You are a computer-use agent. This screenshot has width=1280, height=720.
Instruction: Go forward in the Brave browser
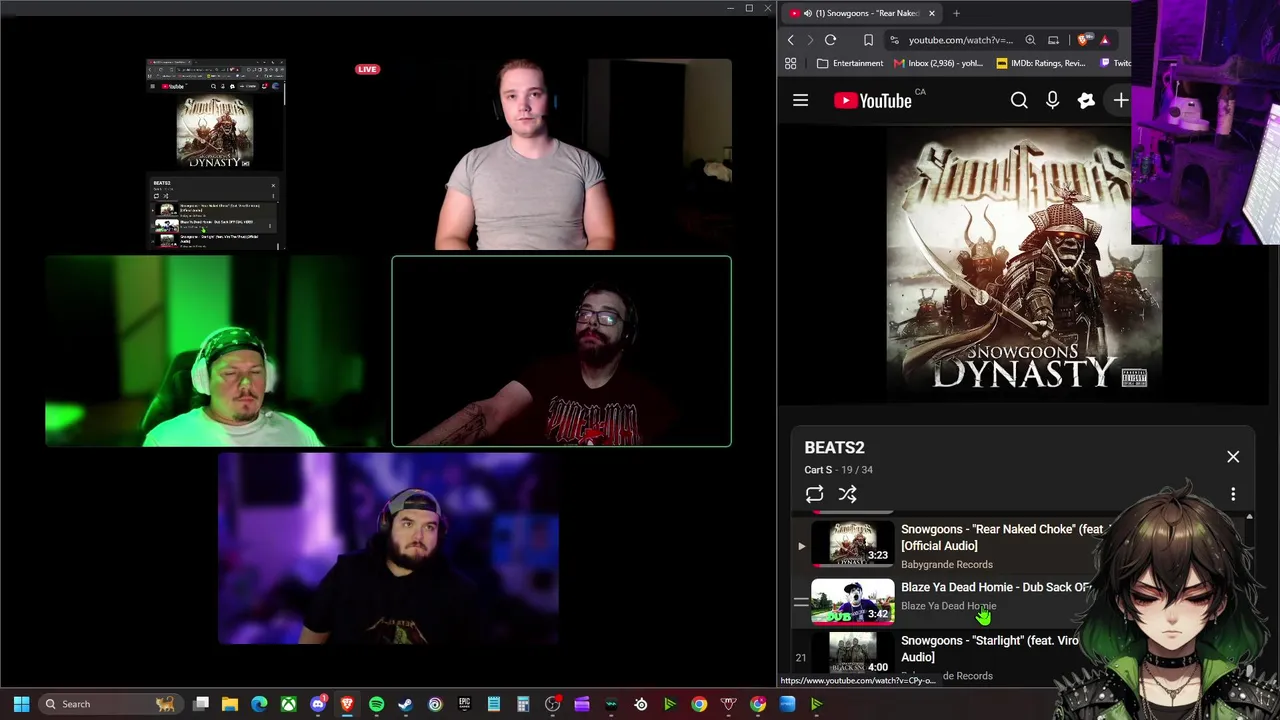810,40
